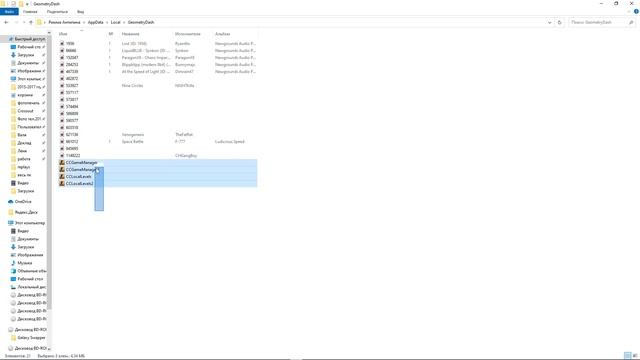Click the New Folder icon in the title bar
This screenshot has height=360, width=640.
(x=21, y=4)
